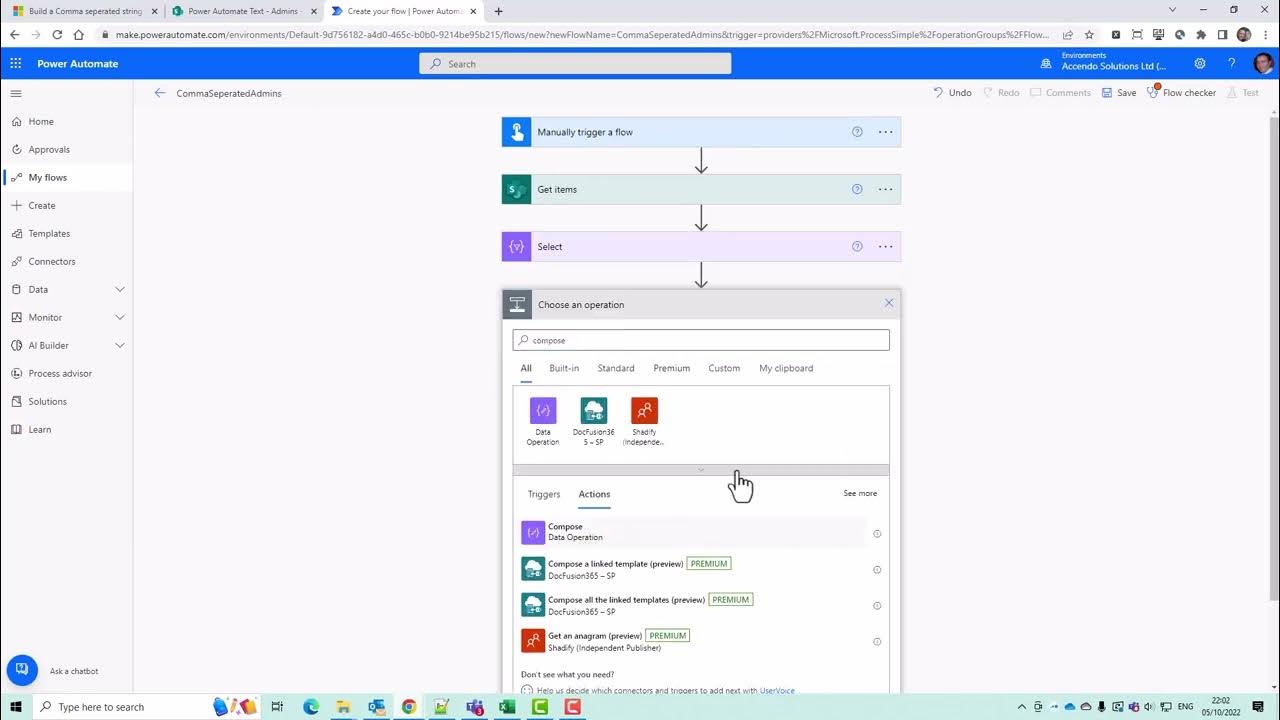Click the top Power Automate search field
Viewport: 1280px width, 720px height.
(x=575, y=63)
